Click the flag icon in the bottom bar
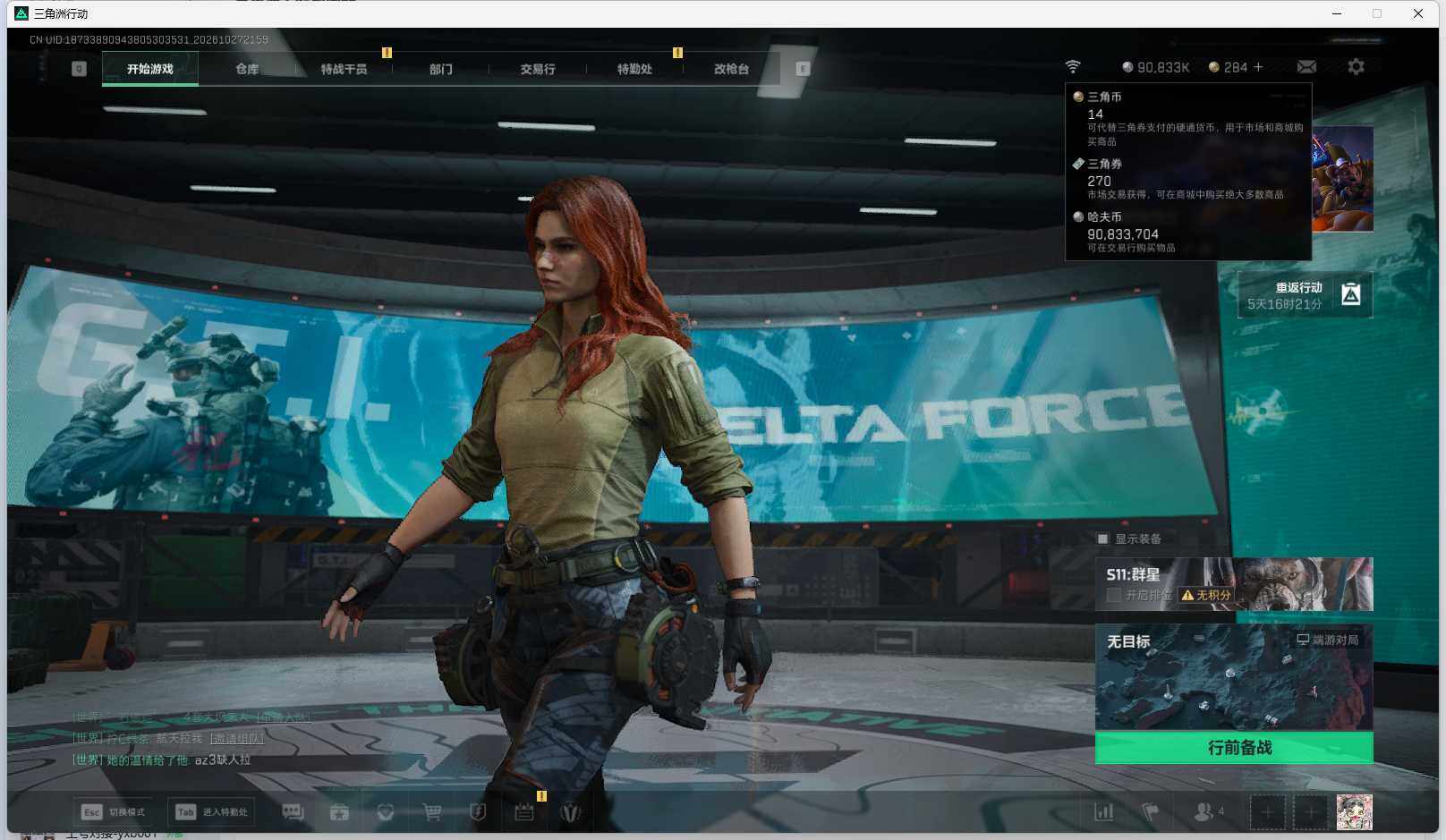Screen dimensions: 1446x840 coord(1151,811)
